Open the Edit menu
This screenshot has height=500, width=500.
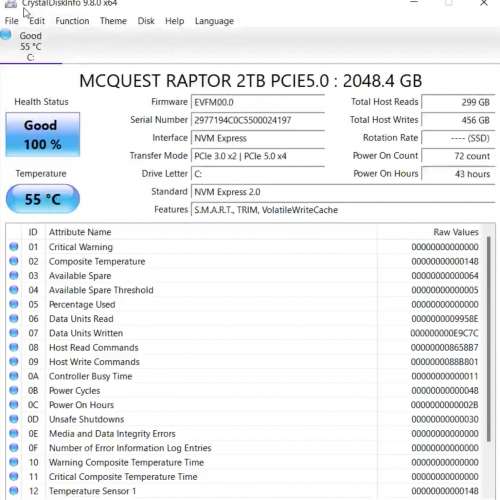[37, 21]
